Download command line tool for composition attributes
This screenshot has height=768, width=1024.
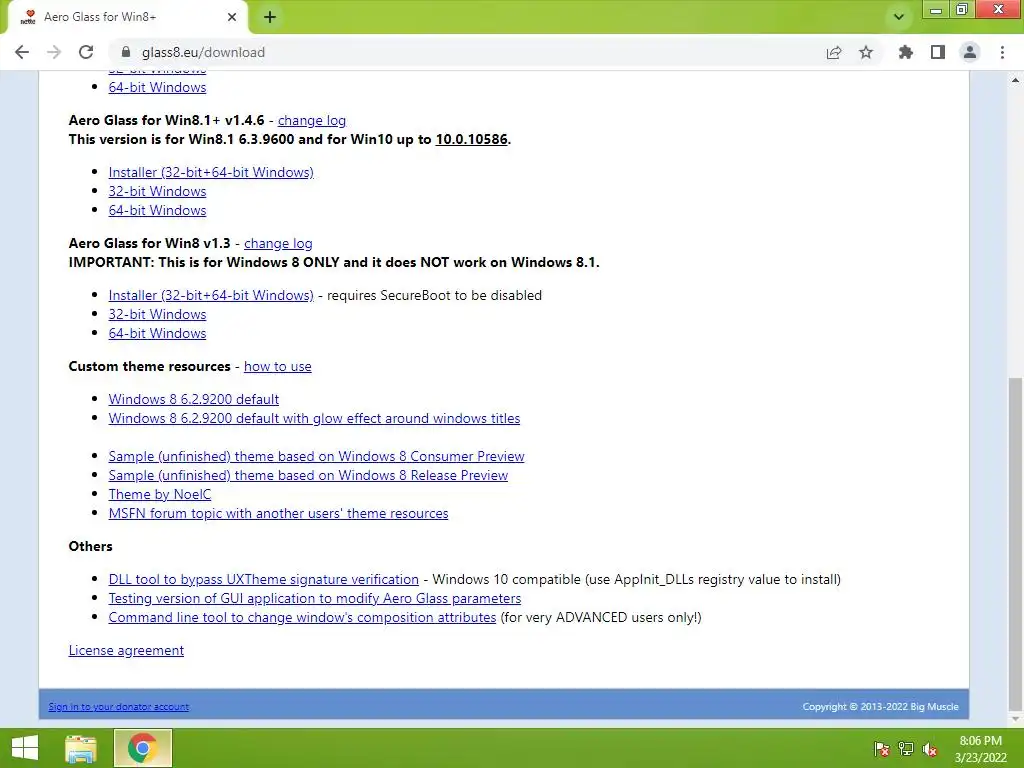coord(302,617)
